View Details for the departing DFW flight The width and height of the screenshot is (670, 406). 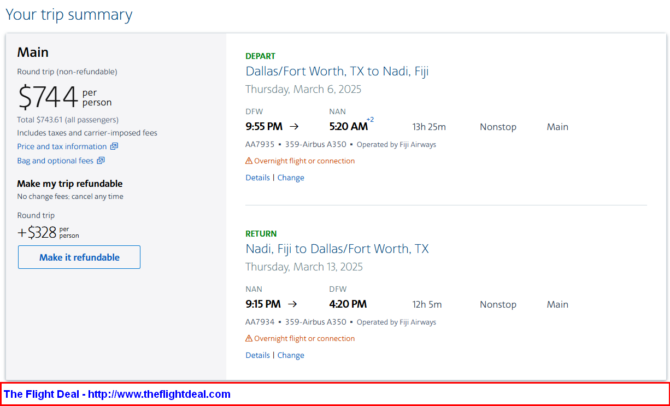tap(257, 178)
